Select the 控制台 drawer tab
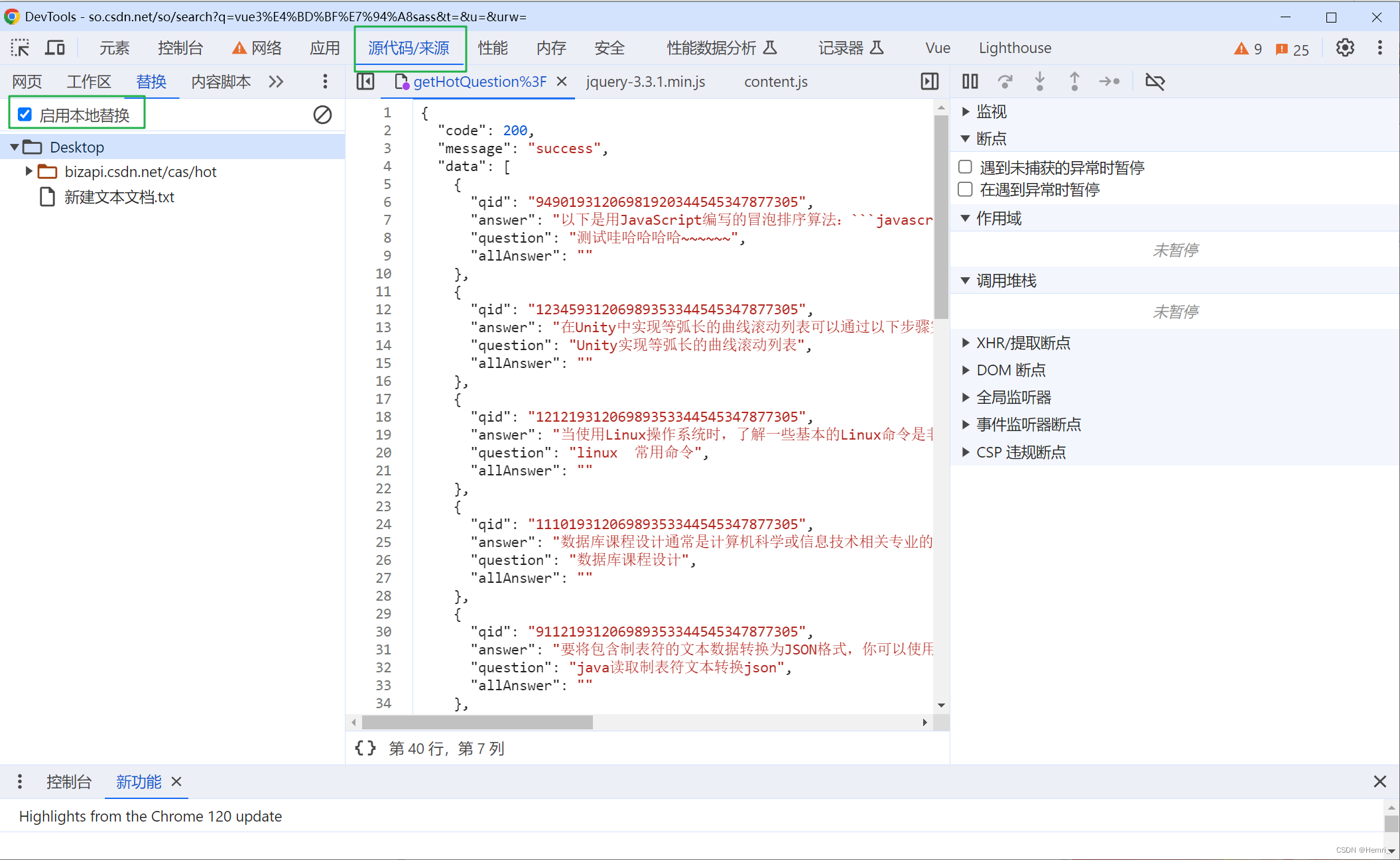 pyautogui.click(x=69, y=782)
